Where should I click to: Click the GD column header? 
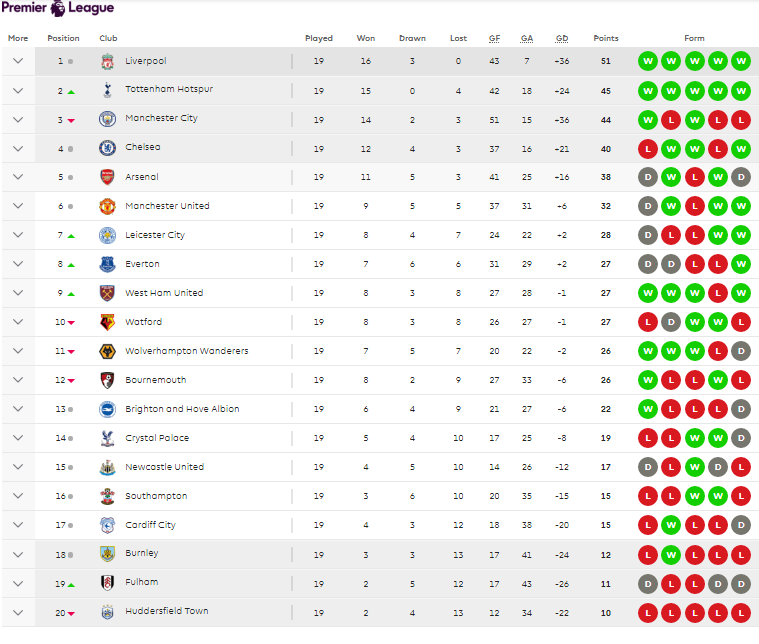(x=562, y=38)
